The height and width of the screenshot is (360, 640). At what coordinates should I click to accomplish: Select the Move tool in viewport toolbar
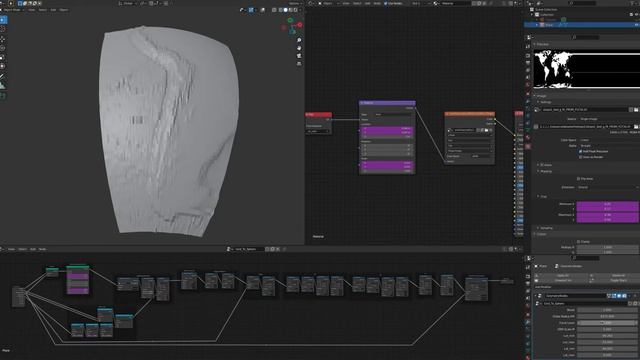[x=2, y=39]
